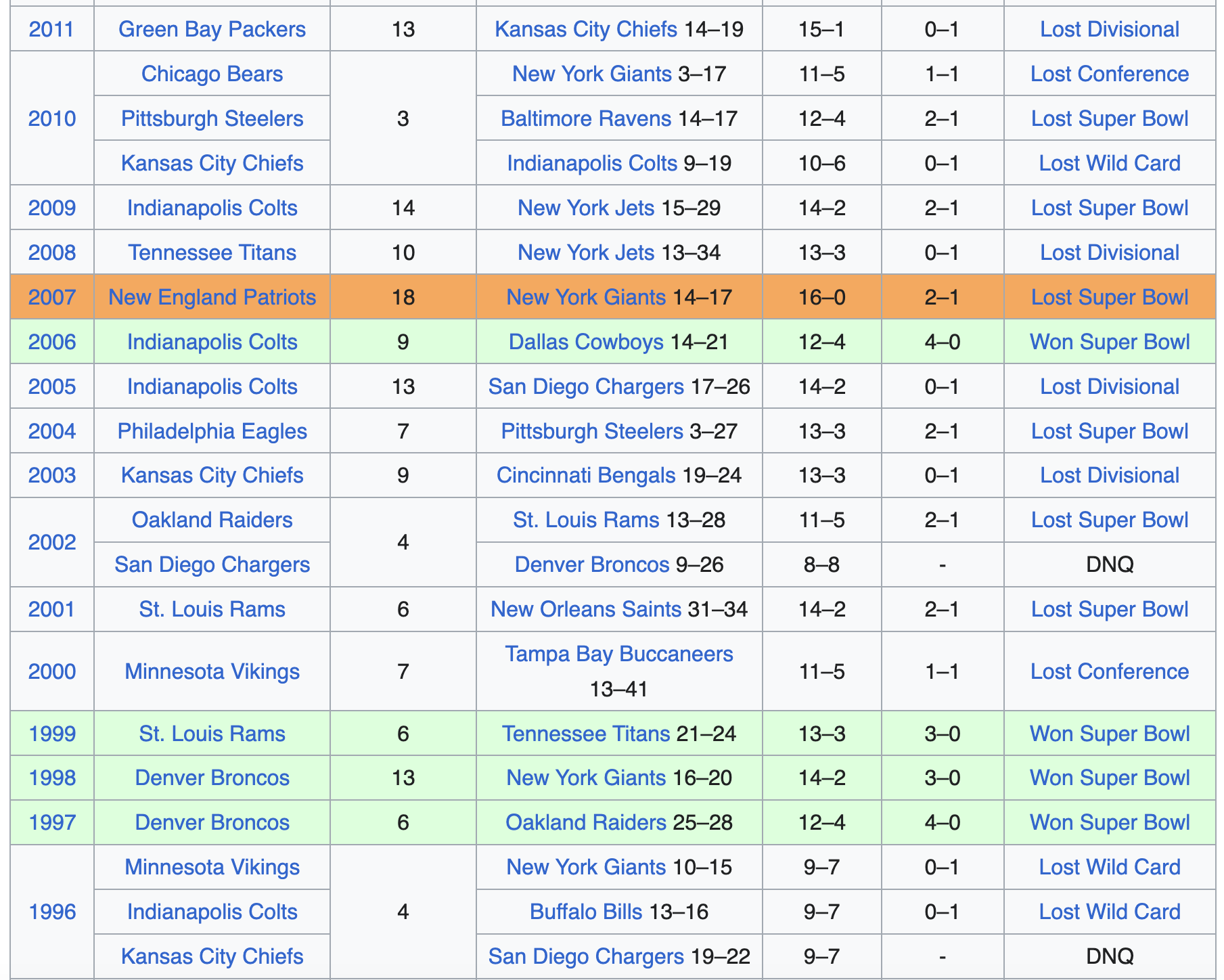Open the 2003 season link
The image size is (1224, 980).
point(51,475)
